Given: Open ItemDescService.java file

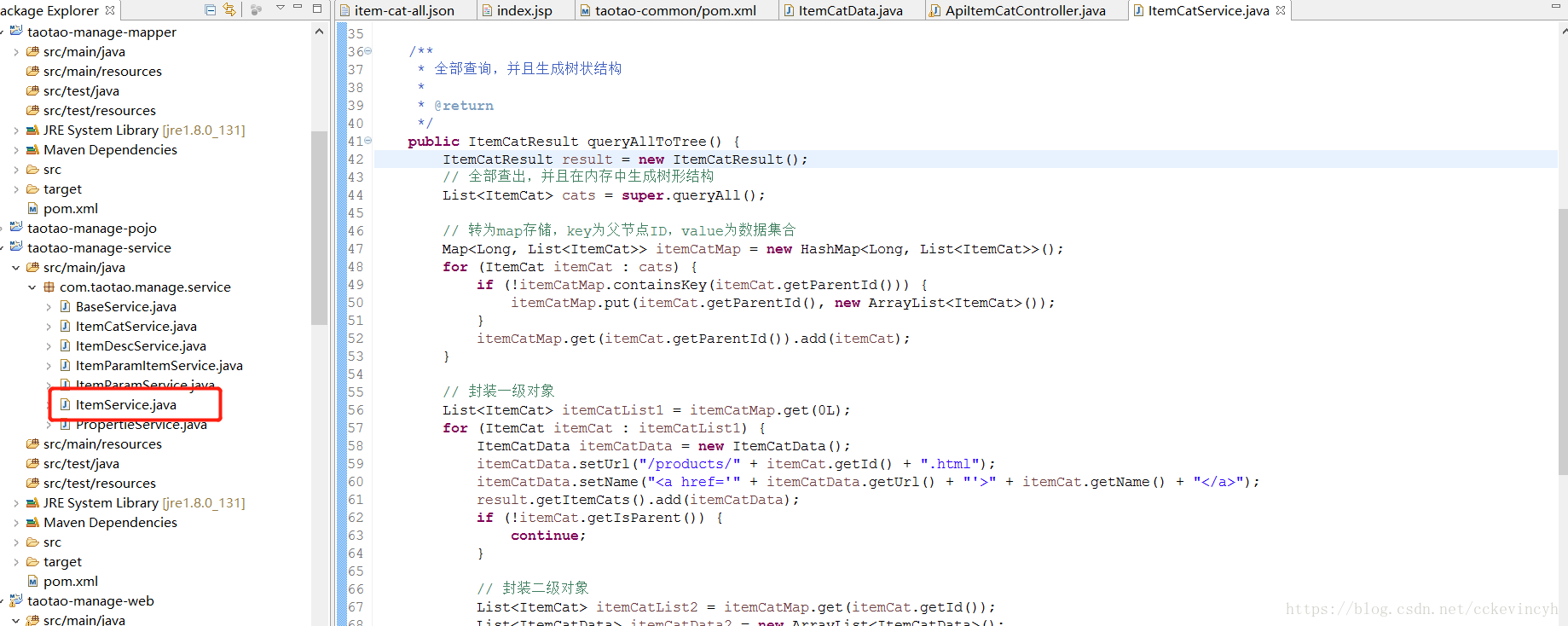Looking at the screenshot, I should (141, 346).
